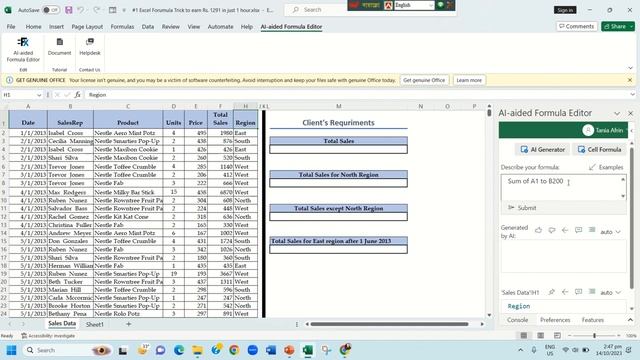Select the Sheet1 worksheet tab

(95, 324)
